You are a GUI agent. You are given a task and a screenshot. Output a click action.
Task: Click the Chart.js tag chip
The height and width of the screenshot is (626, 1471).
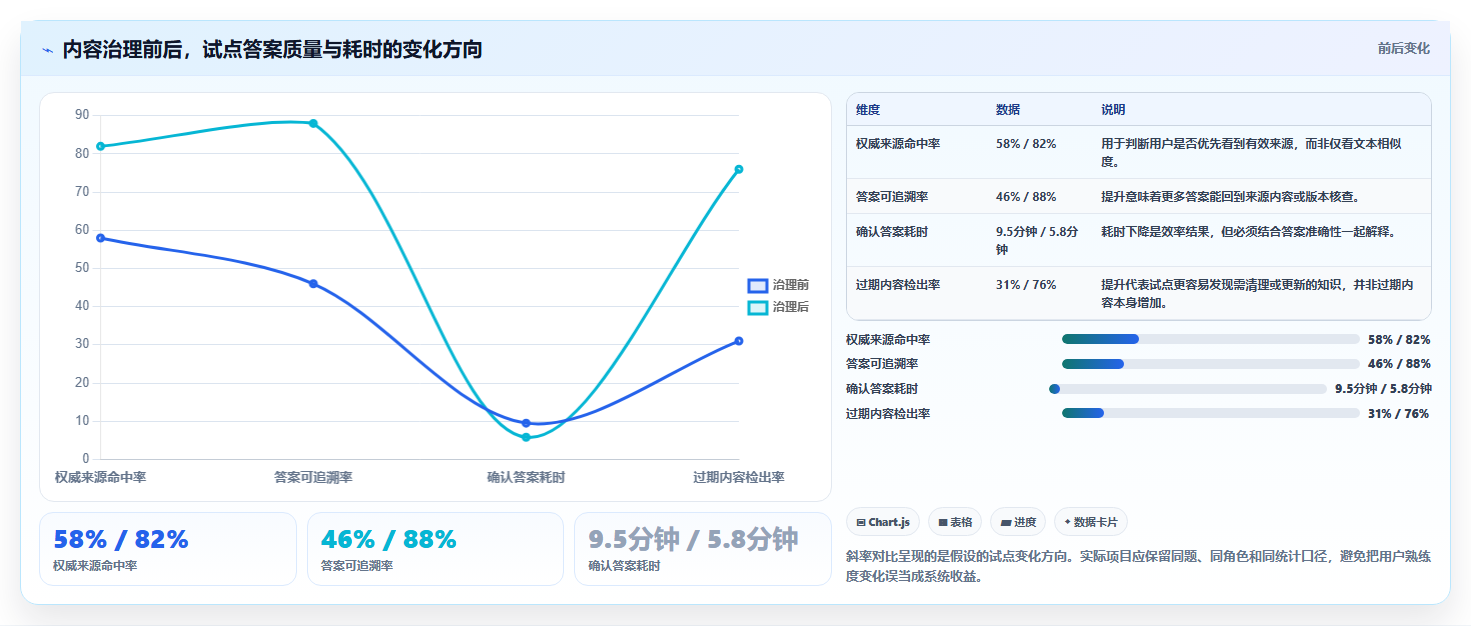883,522
